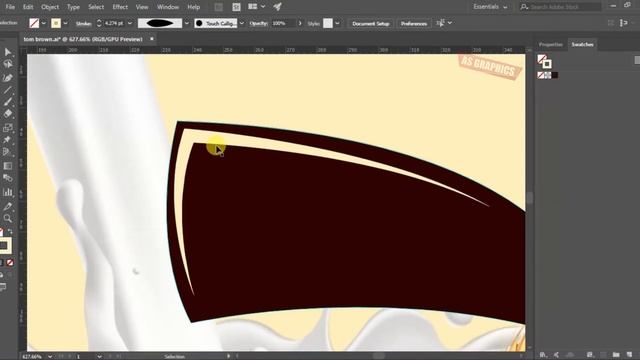Open the zoom level dropdown at bottom
640x360 pixels.
[x=50, y=356]
